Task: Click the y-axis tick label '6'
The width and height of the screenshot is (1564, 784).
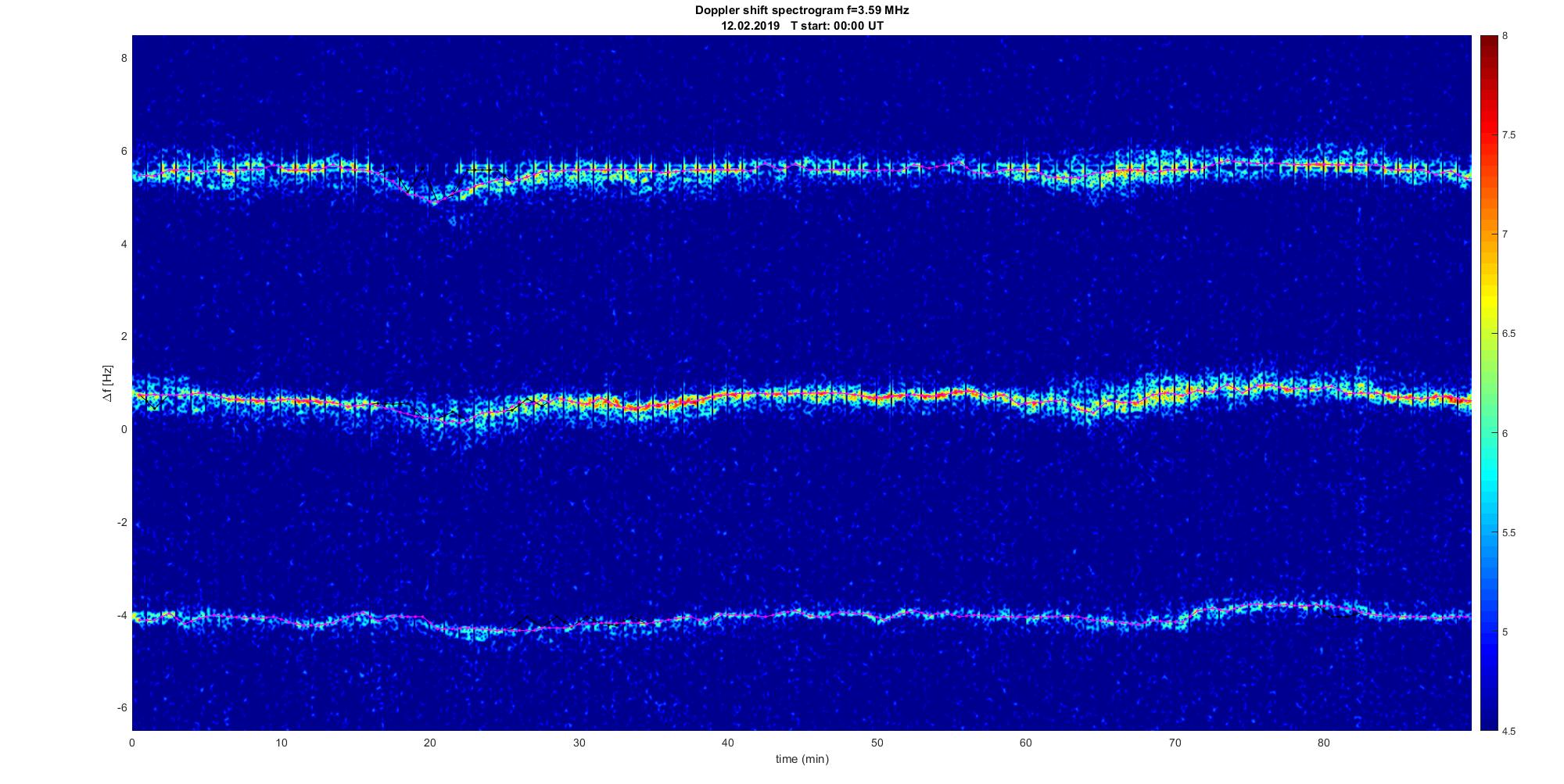Action: pos(124,151)
